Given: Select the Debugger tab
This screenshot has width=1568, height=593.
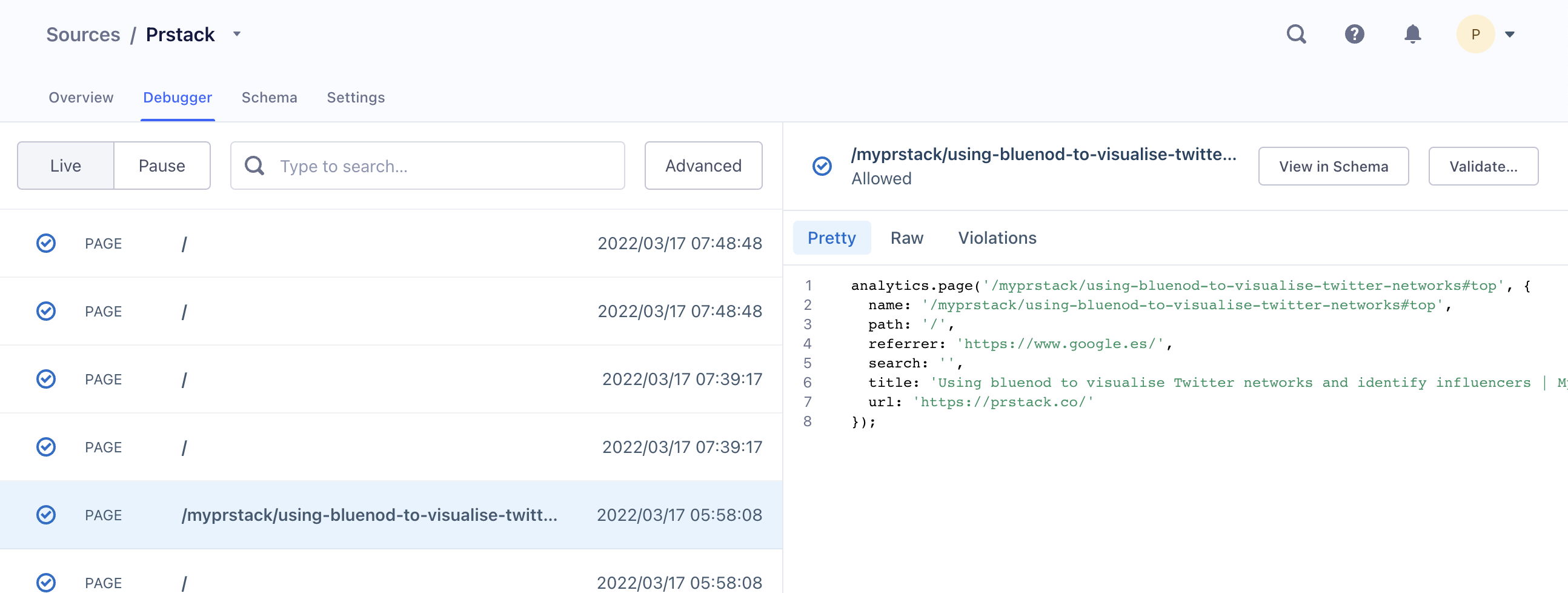Looking at the screenshot, I should pos(178,98).
